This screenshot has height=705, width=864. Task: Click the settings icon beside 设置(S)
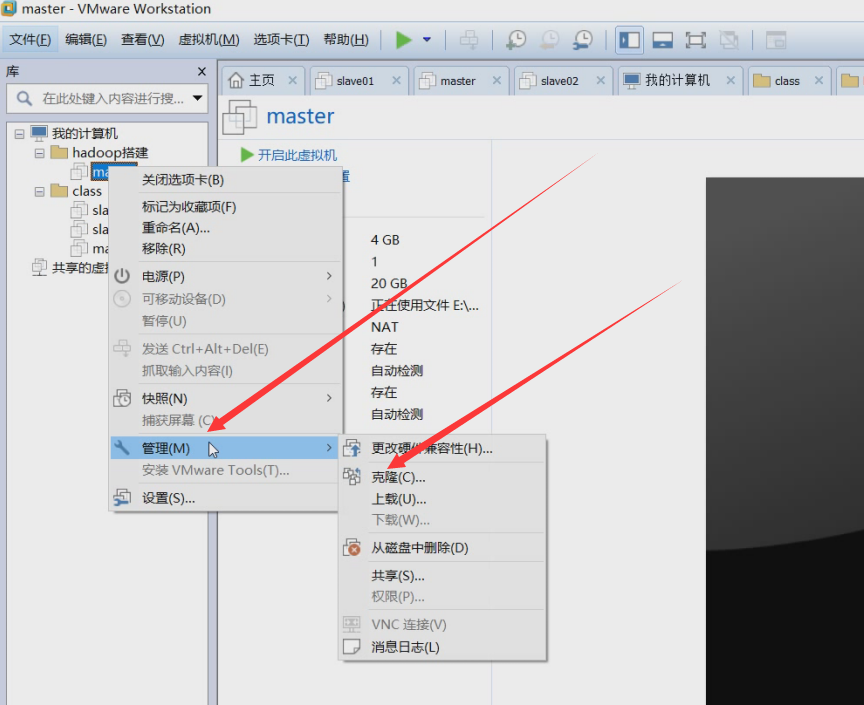point(122,498)
